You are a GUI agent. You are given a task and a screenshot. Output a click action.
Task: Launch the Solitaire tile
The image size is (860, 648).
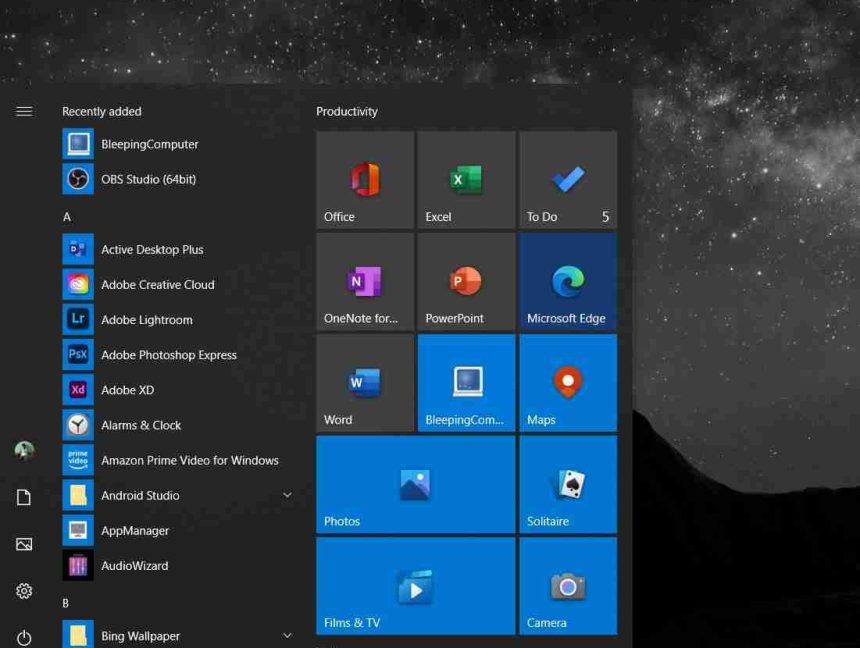[x=568, y=484]
